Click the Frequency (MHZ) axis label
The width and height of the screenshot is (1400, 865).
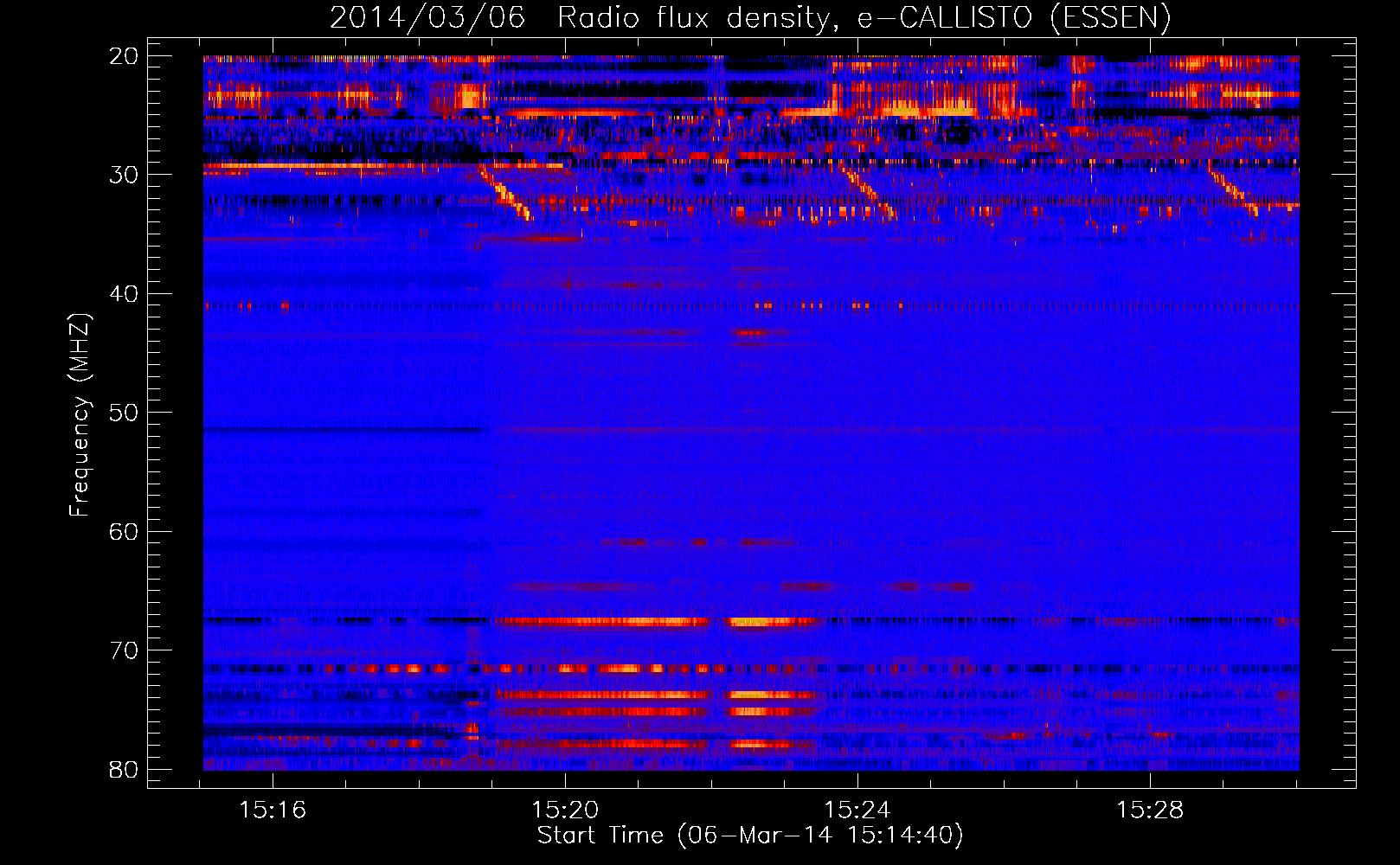(x=80, y=415)
